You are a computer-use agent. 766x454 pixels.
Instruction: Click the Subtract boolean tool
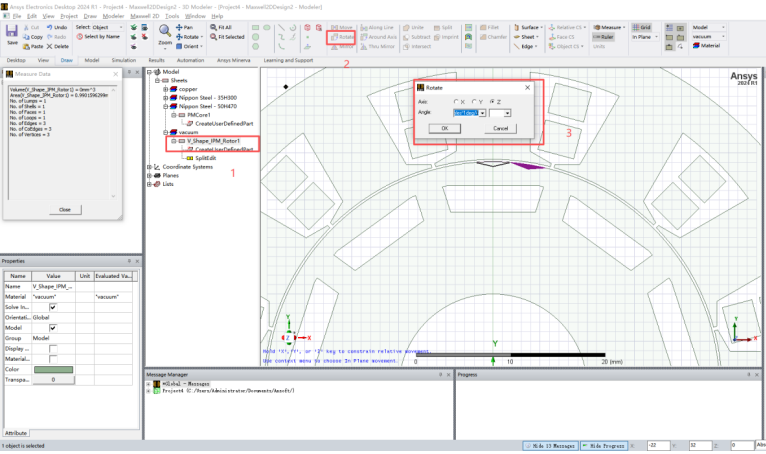tap(417, 37)
